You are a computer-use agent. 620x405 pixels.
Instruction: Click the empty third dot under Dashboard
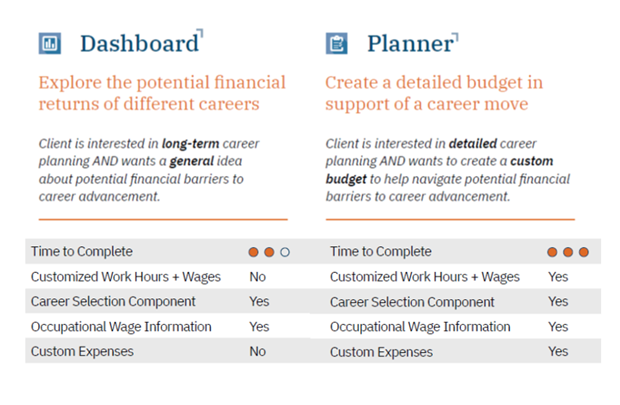[285, 252]
